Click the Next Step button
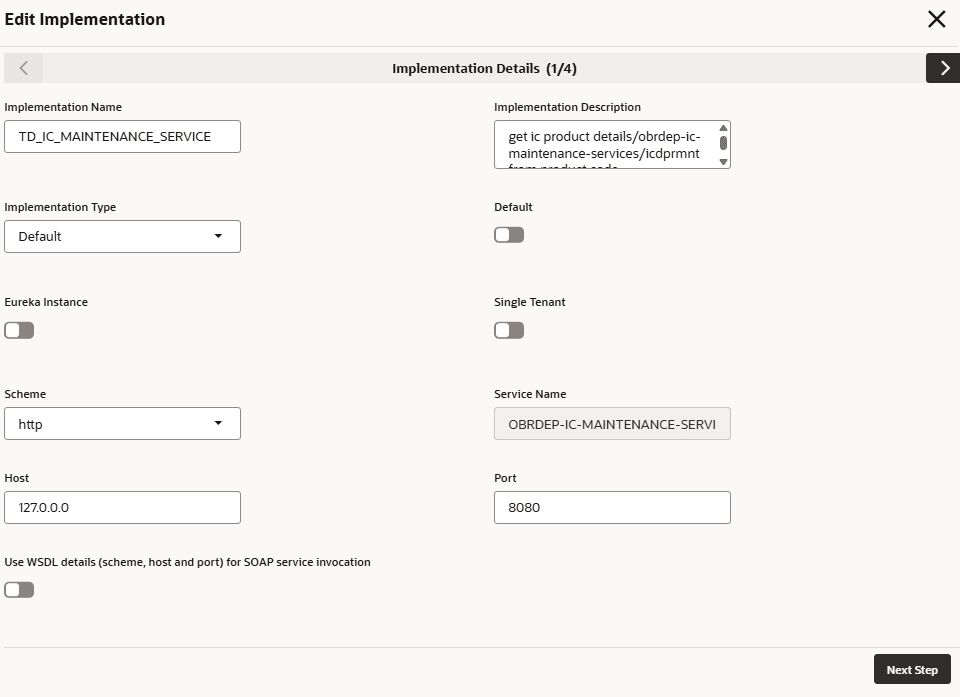 point(911,670)
